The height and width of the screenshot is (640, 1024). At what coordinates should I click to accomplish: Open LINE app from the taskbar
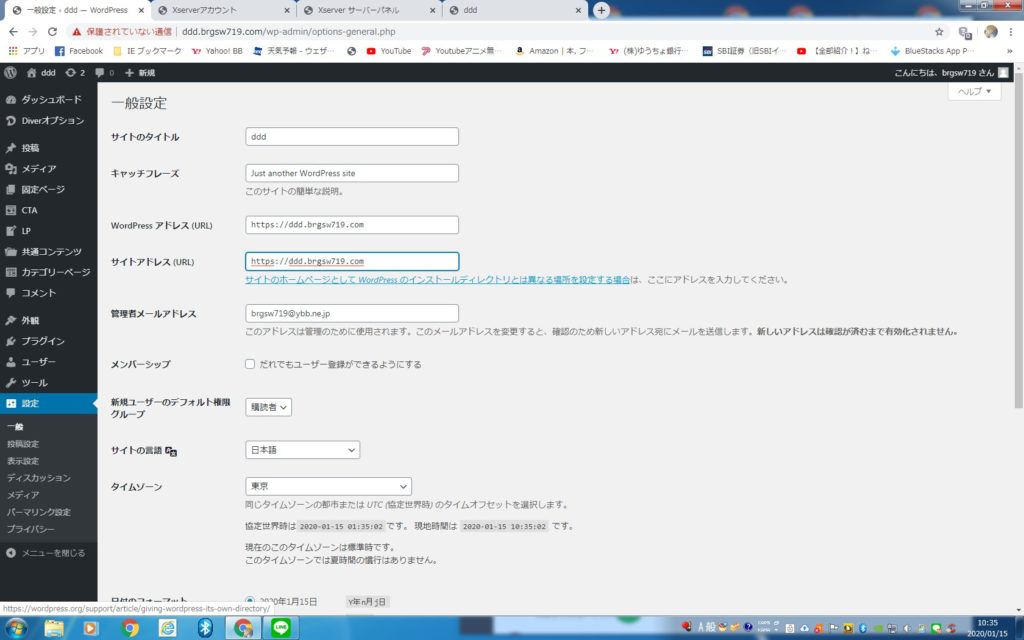(x=279, y=627)
